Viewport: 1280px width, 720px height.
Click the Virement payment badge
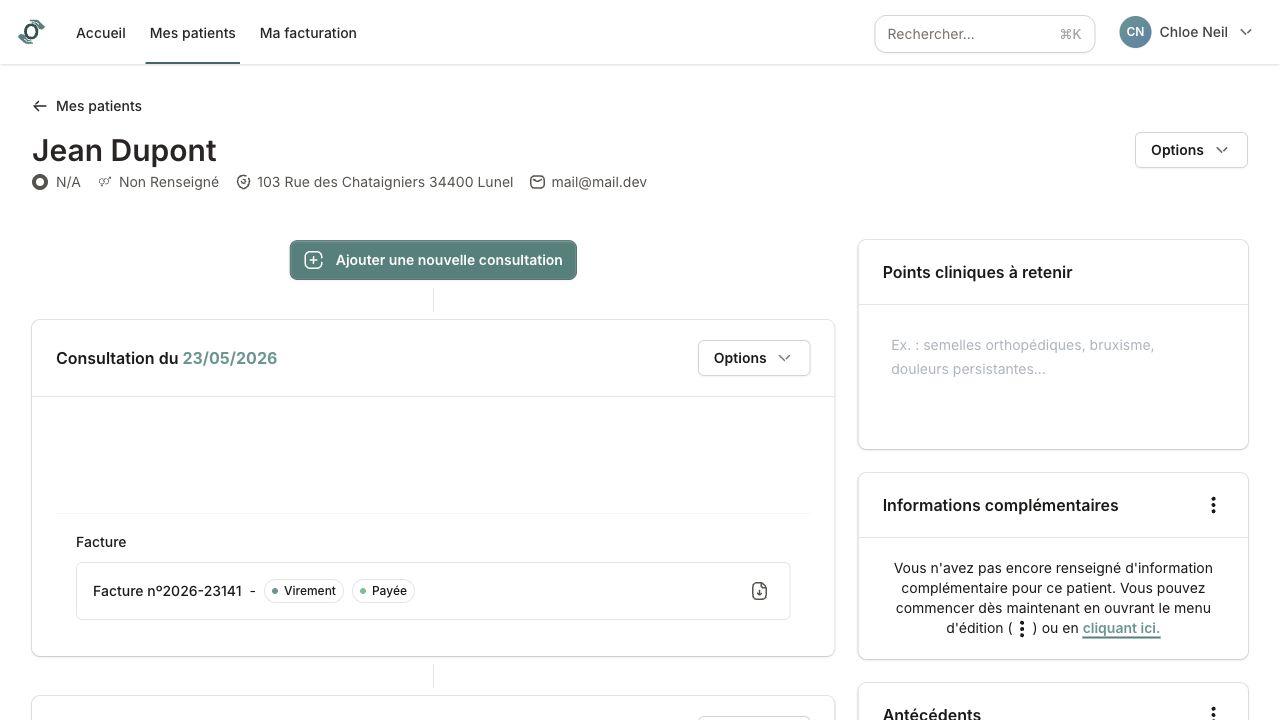pos(304,591)
